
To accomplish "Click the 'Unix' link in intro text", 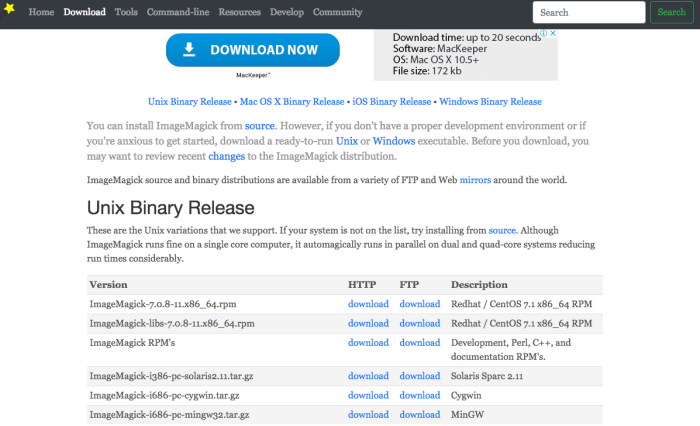I will click(x=347, y=141).
